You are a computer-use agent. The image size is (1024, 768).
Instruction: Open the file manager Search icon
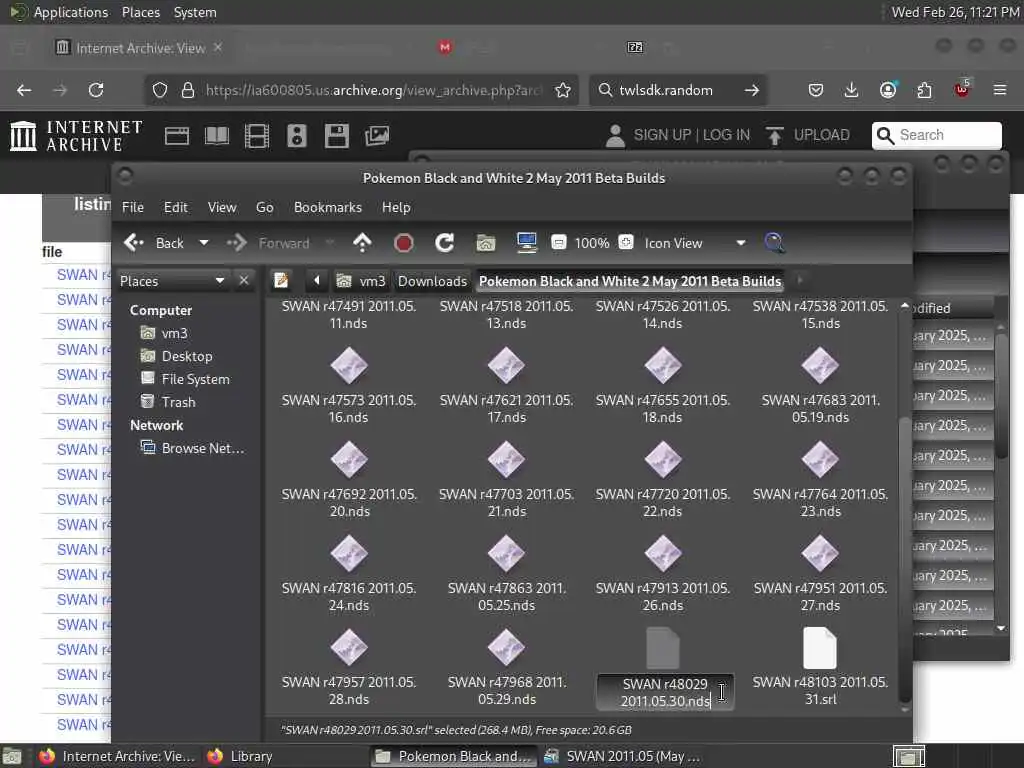point(775,243)
